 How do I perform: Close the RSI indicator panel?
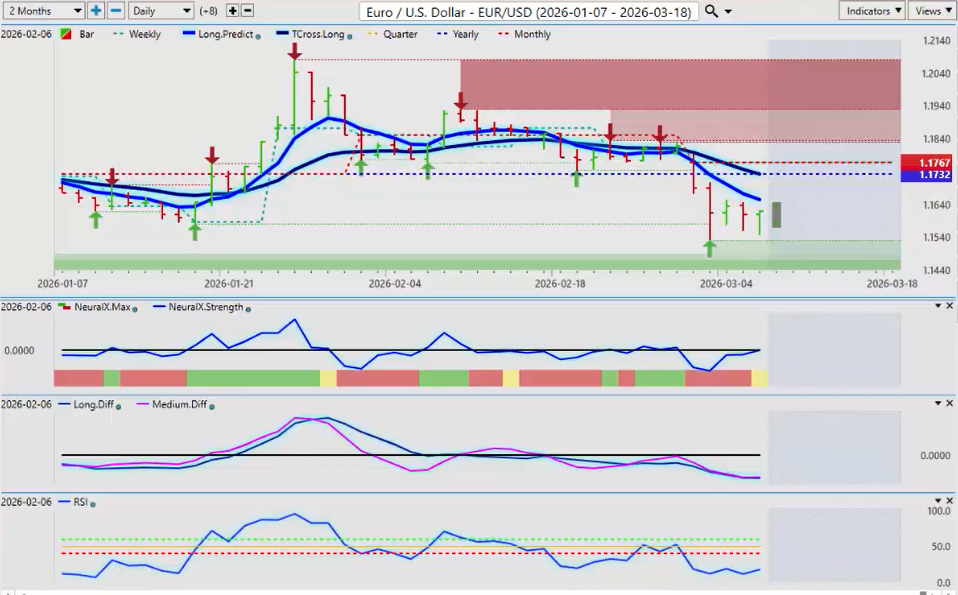[949, 501]
